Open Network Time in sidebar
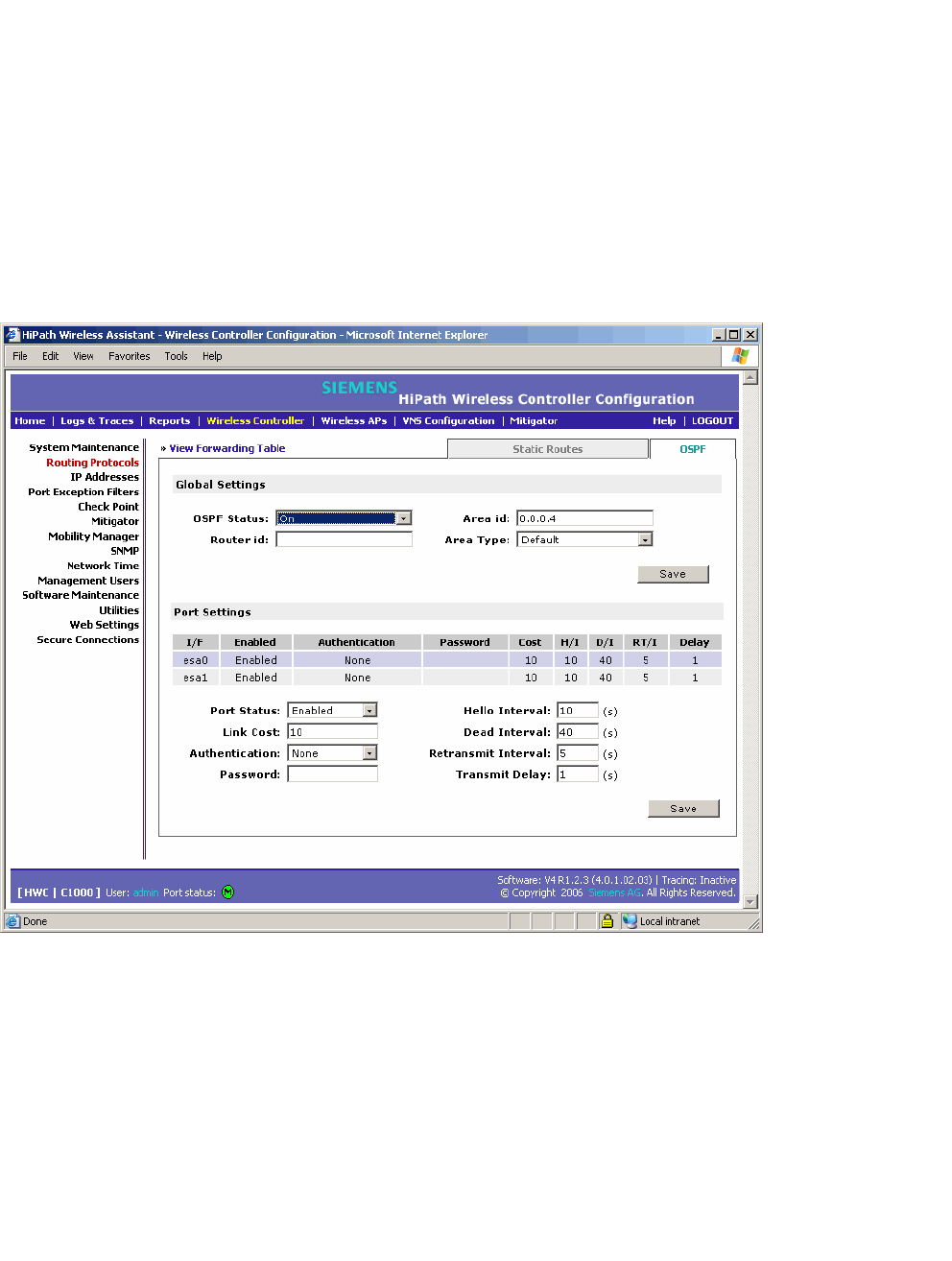The width and height of the screenshot is (952, 1261). 103,566
